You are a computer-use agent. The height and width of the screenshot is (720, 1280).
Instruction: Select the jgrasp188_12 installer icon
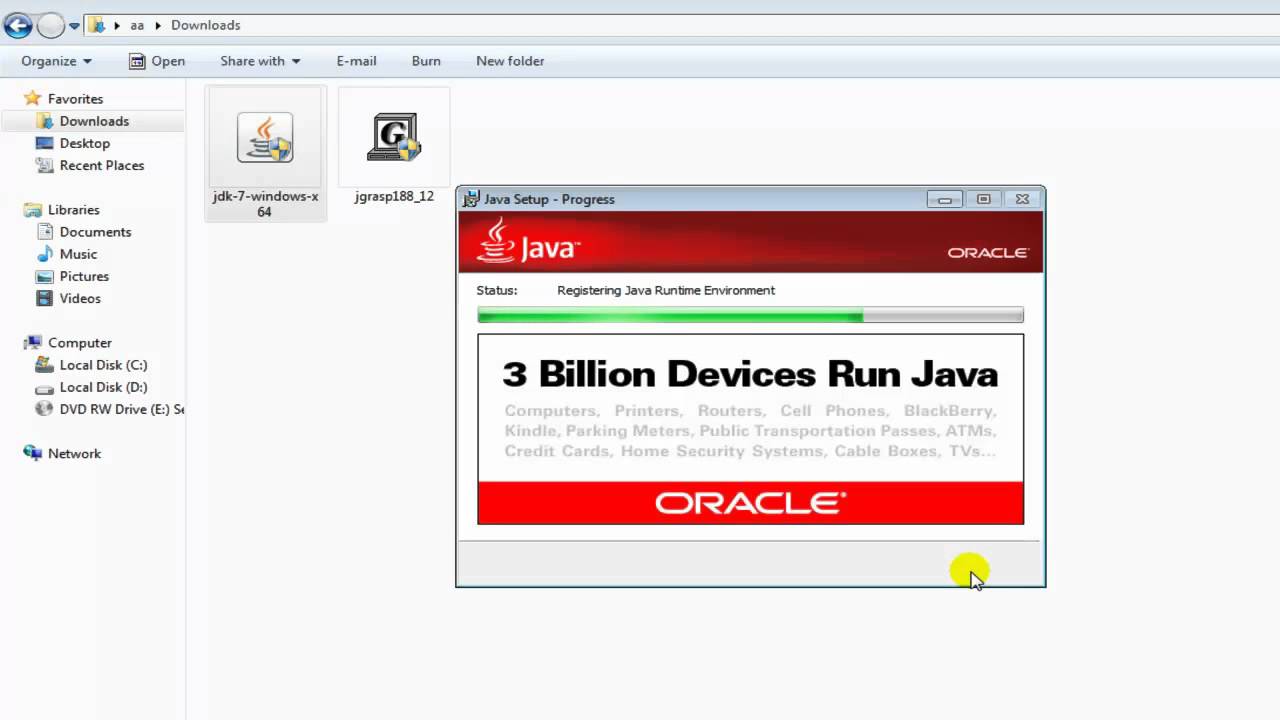[394, 137]
